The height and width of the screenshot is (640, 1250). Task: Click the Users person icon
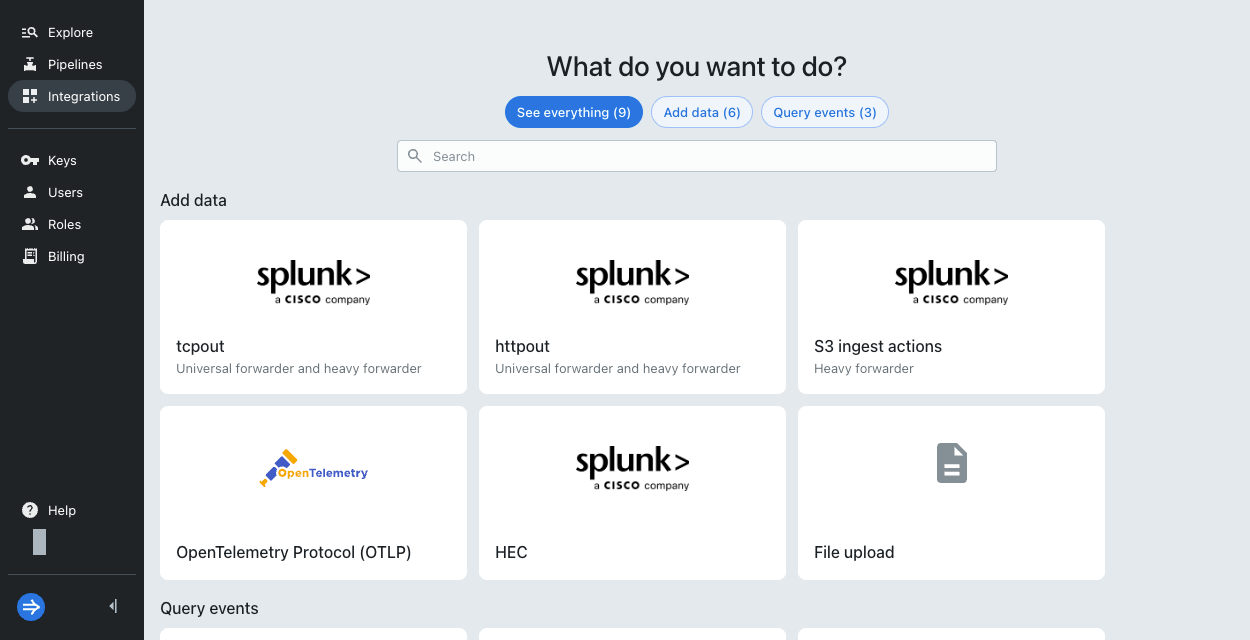click(30, 192)
